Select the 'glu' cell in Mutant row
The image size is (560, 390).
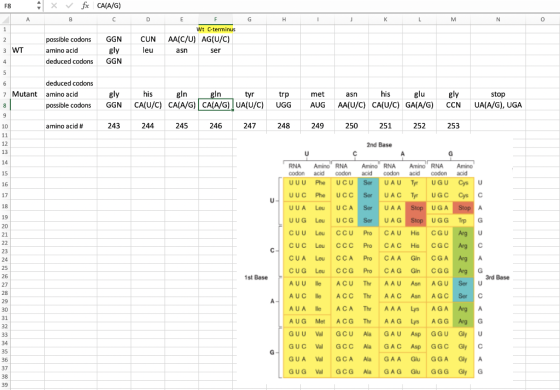coord(419,94)
